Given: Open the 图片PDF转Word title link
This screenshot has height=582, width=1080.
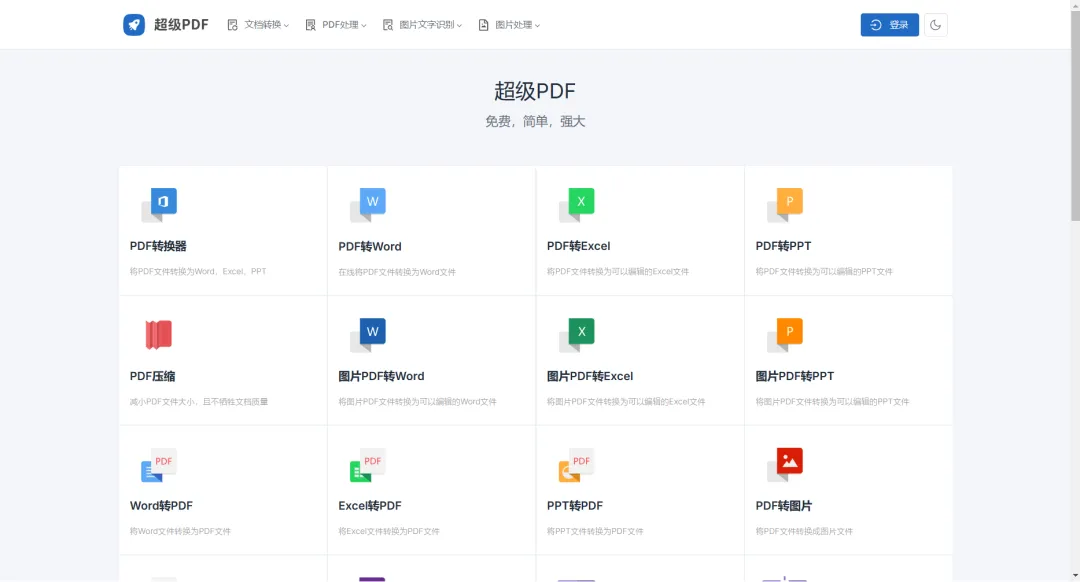Looking at the screenshot, I should coord(382,376).
